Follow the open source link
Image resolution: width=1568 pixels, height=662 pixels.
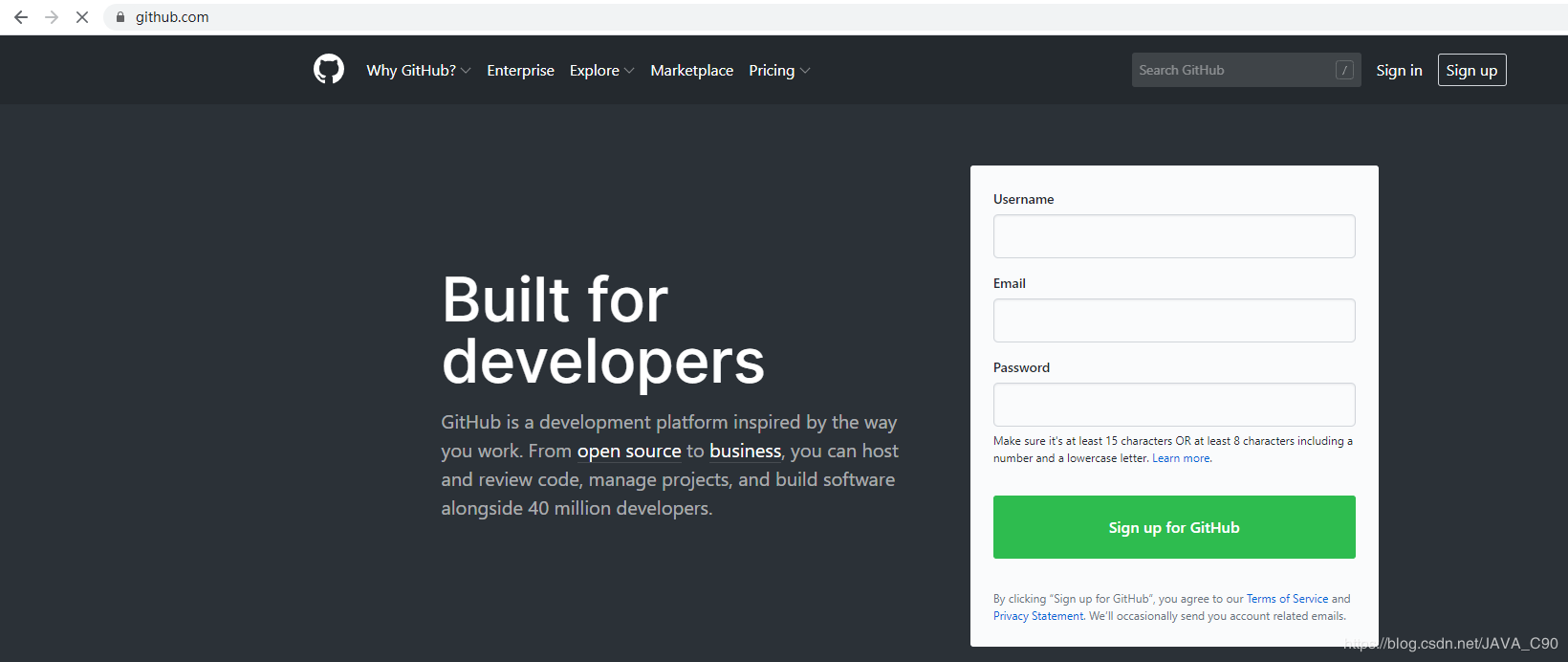(x=629, y=451)
